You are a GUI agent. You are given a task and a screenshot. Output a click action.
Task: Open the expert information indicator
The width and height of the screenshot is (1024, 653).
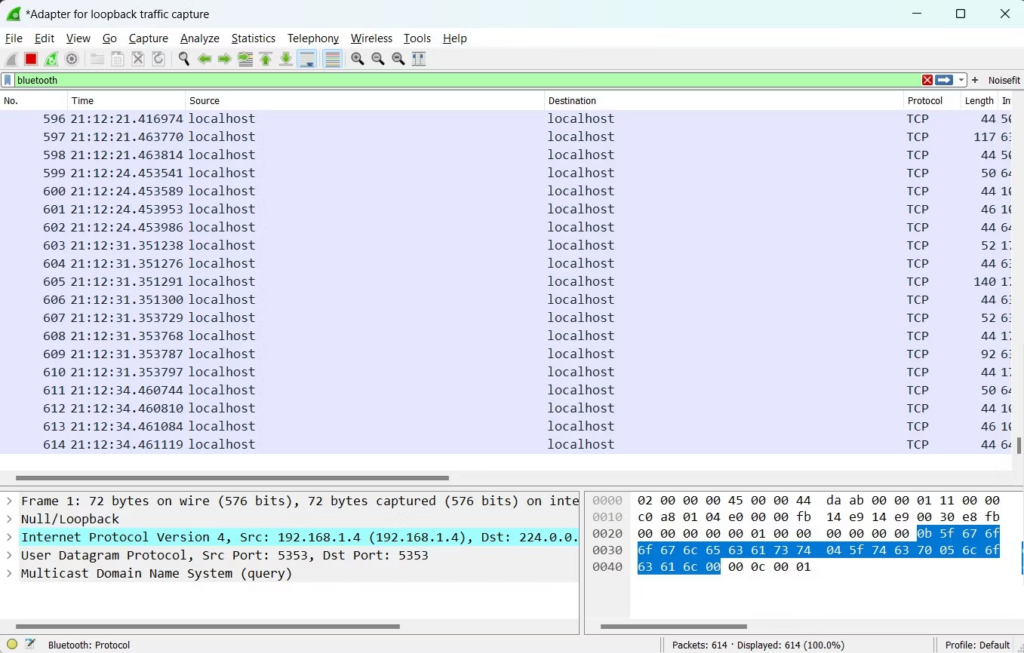10,645
